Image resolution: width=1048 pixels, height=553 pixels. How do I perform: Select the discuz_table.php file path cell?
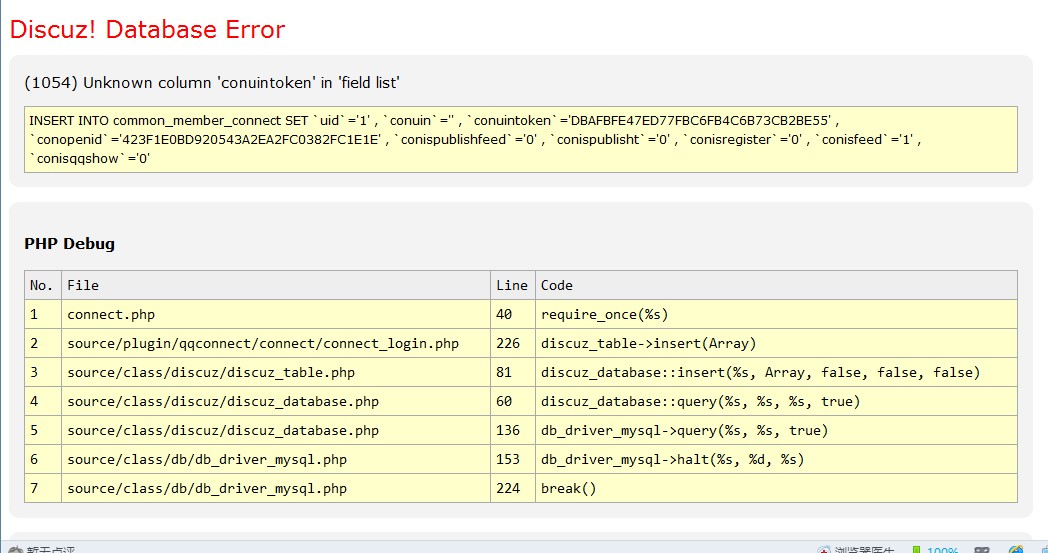(211, 372)
